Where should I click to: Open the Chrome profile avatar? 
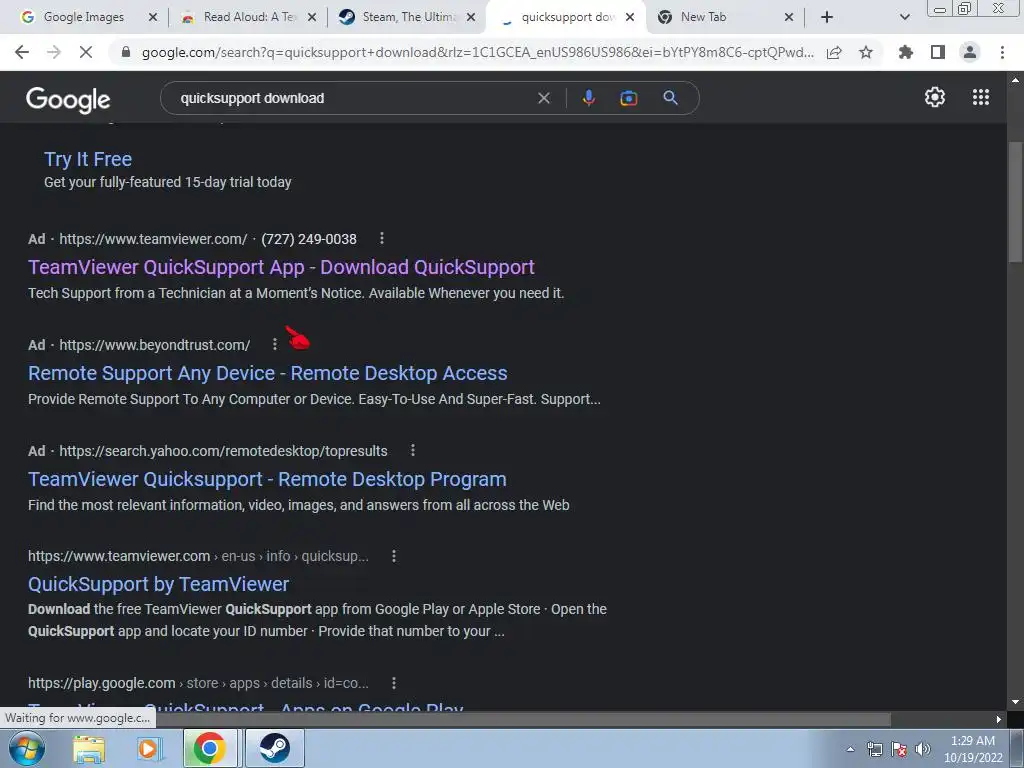point(970,52)
